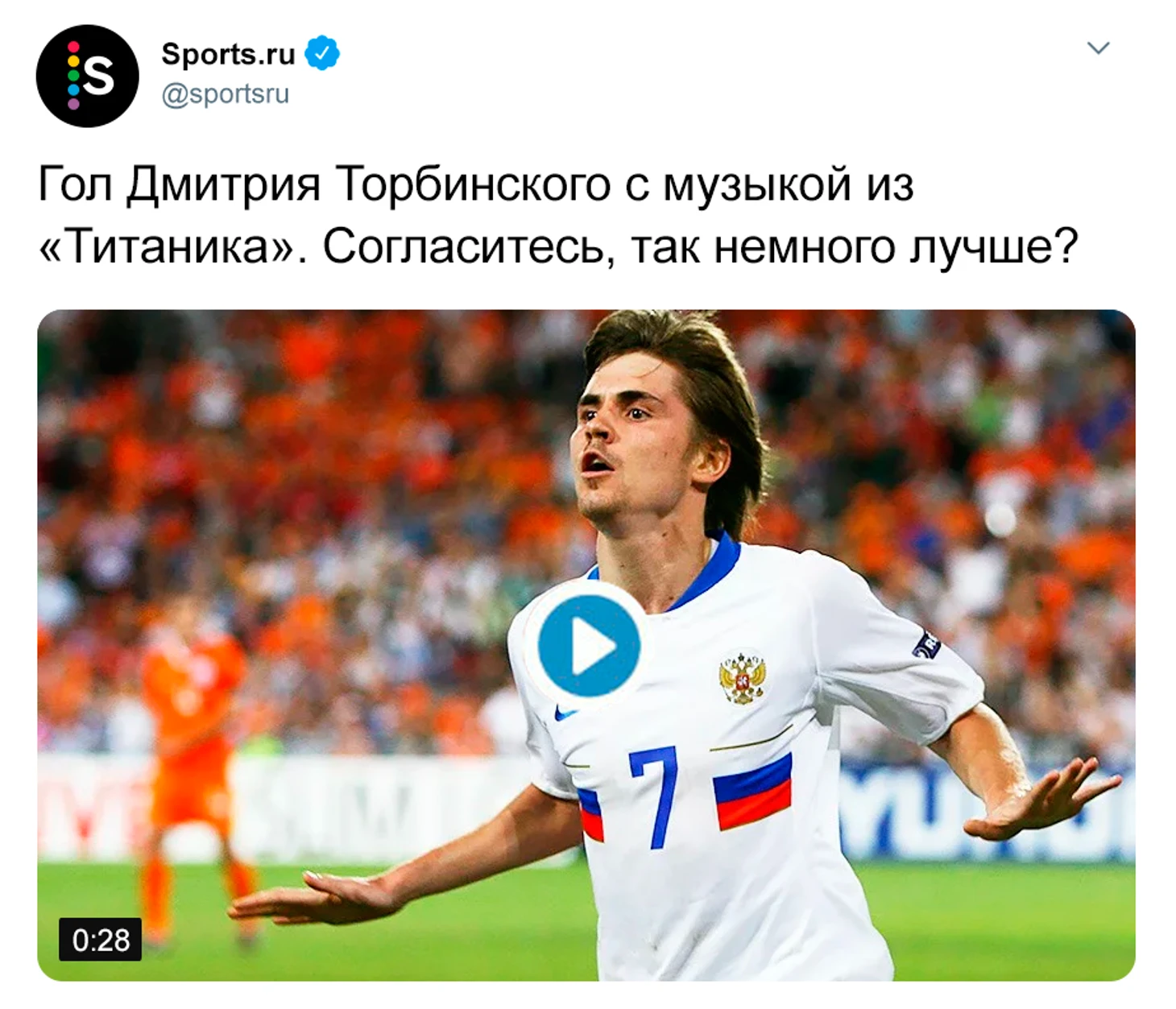Click the 0:28 video duration badge
Screen dimensions: 1176x1009
[x=101, y=940]
